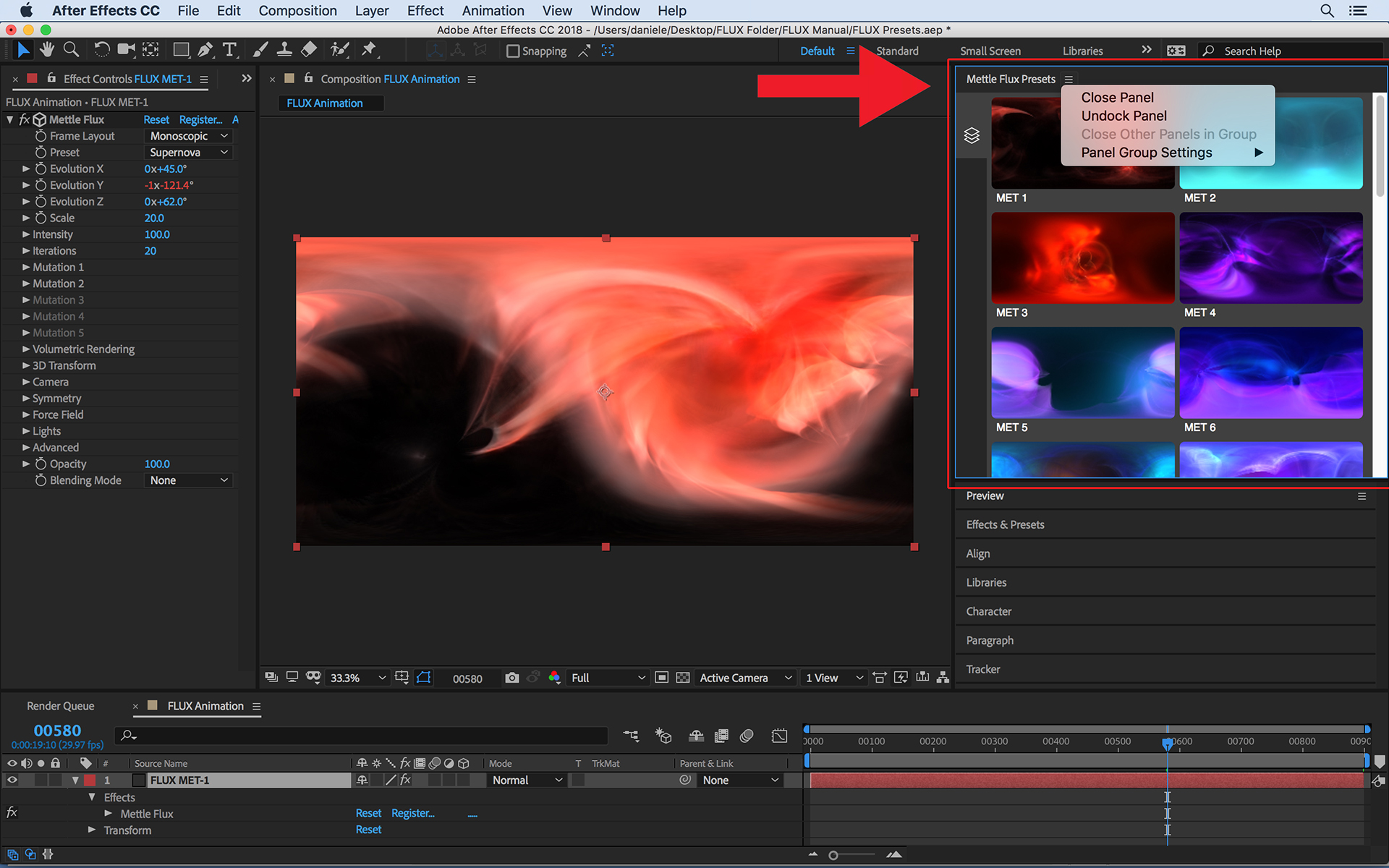This screenshot has height=868, width=1389.
Task: Toggle mask and shape path visibility icon
Action: (x=424, y=678)
